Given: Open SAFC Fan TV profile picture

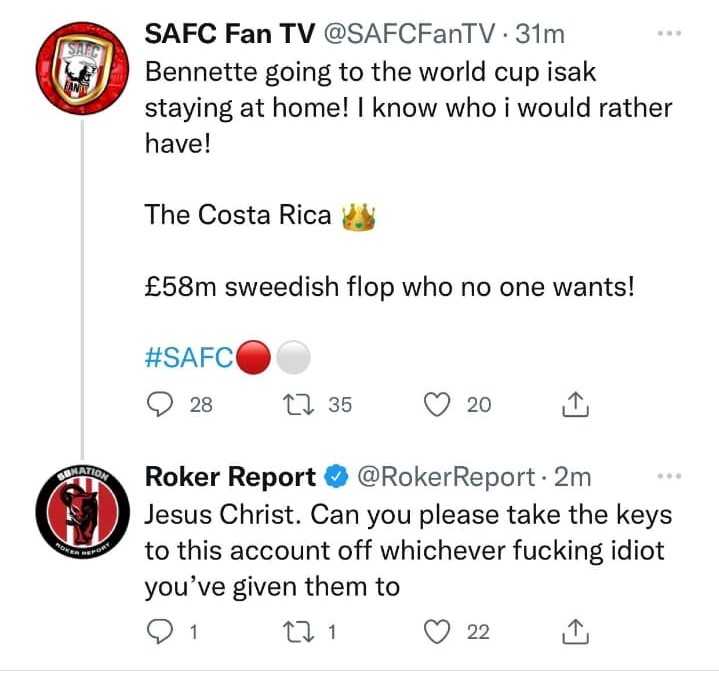Looking at the screenshot, I should 83,68.
